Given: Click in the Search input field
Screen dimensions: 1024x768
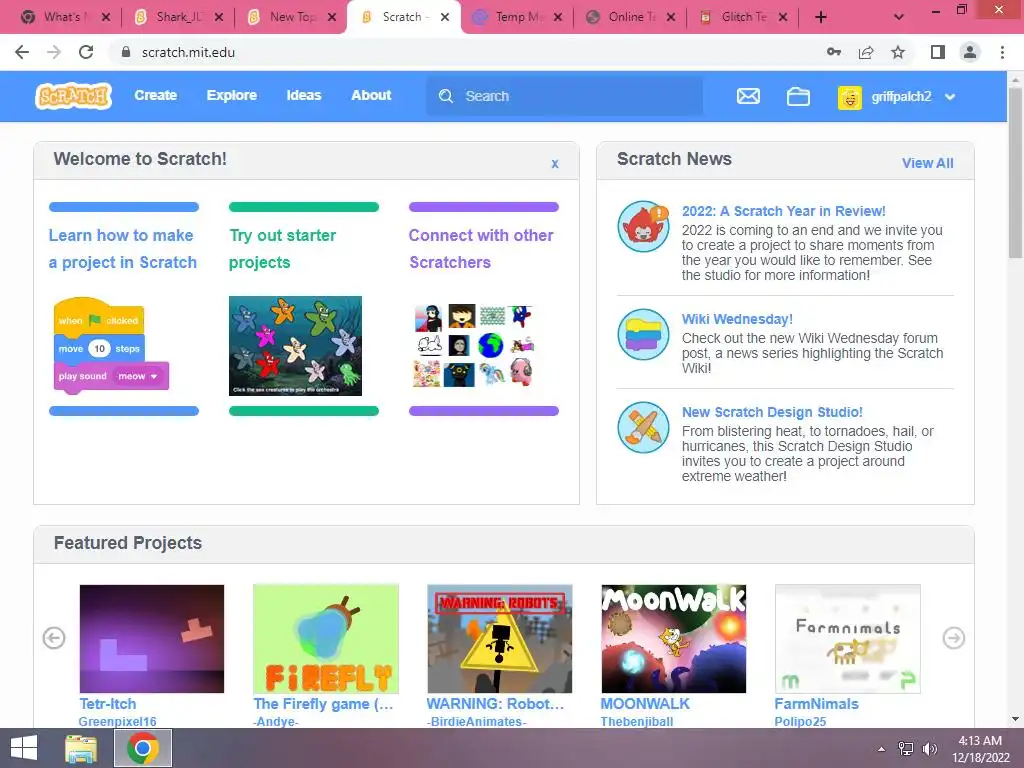Looking at the screenshot, I should click(x=565, y=96).
